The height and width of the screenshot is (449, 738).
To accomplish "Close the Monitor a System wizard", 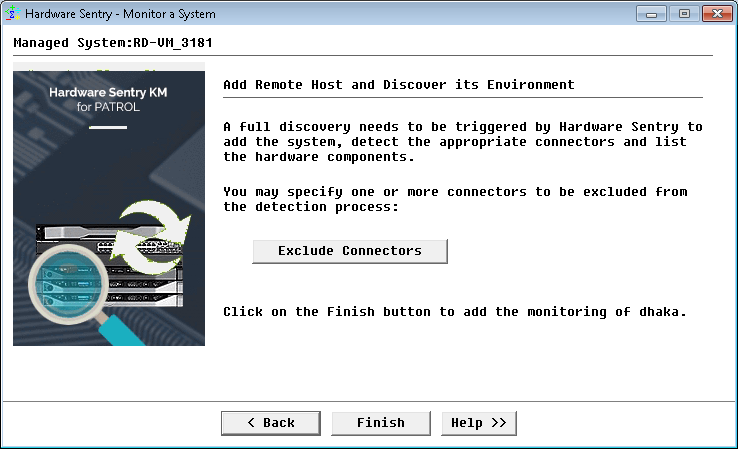I will click(717, 14).
